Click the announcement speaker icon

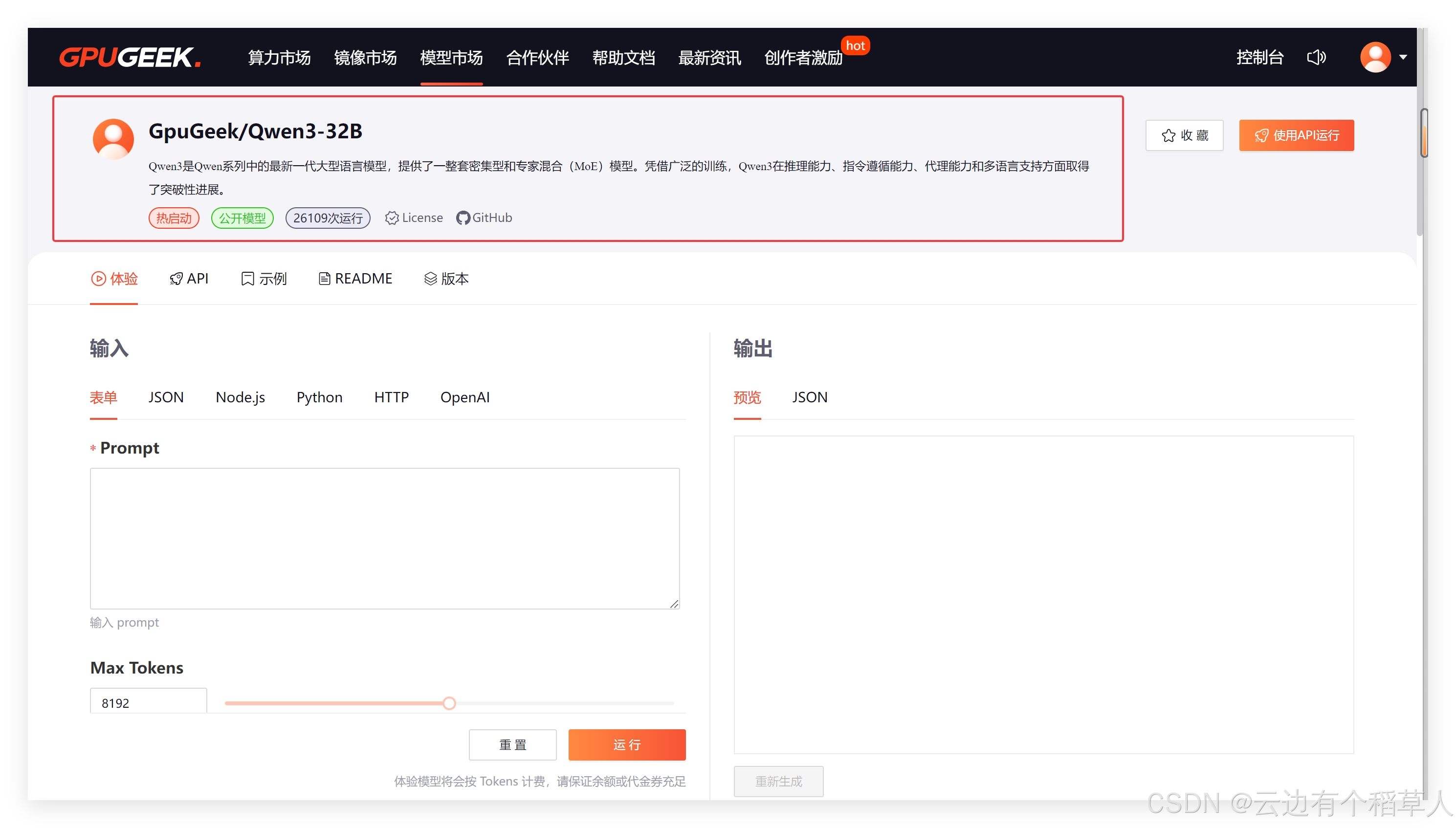1316,58
